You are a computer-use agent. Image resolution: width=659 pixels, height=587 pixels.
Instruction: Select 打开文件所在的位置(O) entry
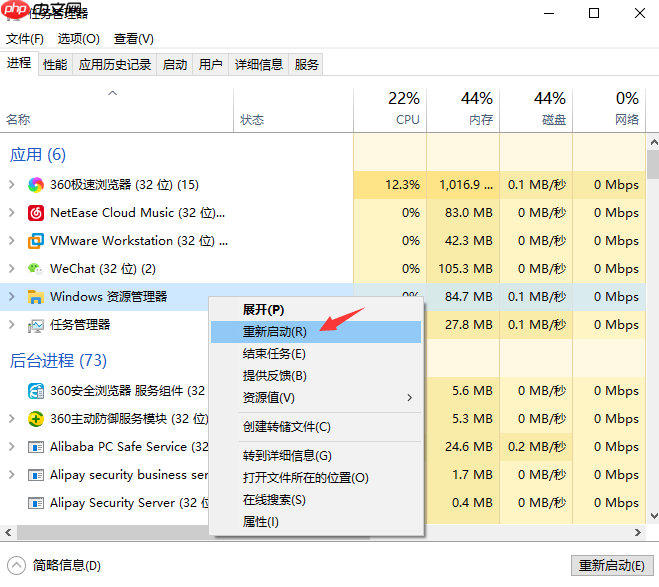pos(316,478)
